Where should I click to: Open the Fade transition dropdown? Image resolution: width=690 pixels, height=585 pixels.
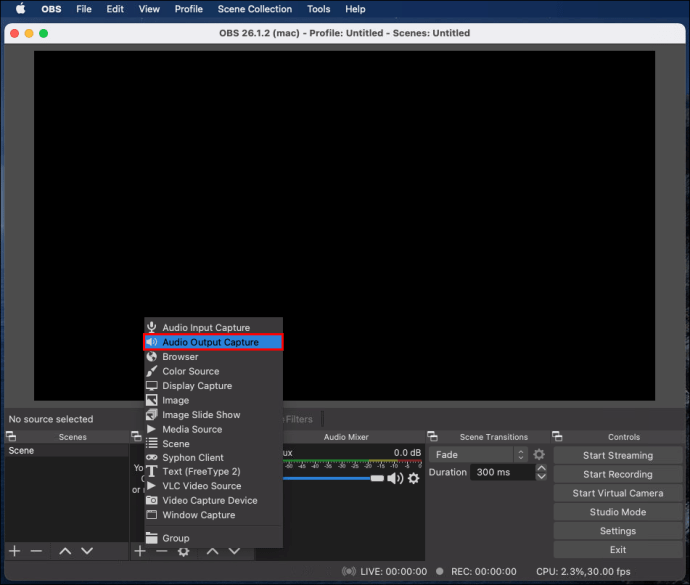coord(478,455)
